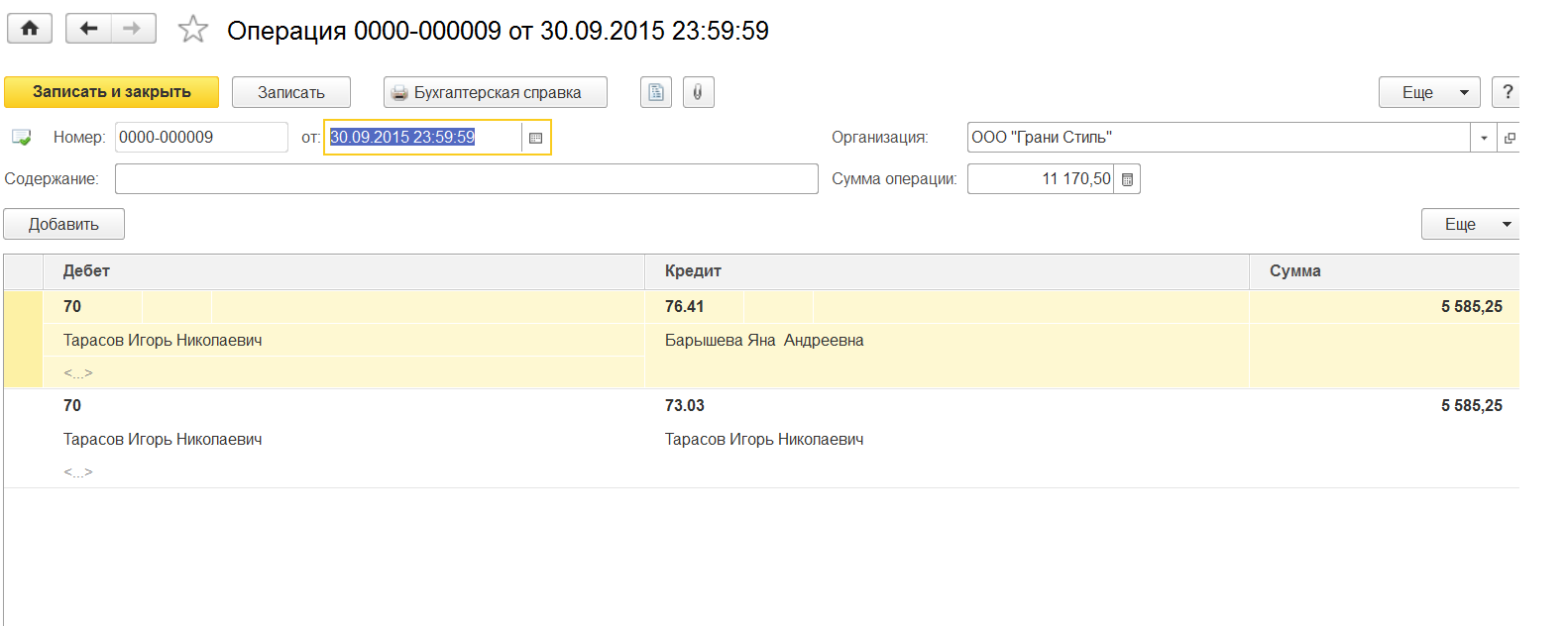
Task: Go forward with the right arrow
Action: point(133,29)
